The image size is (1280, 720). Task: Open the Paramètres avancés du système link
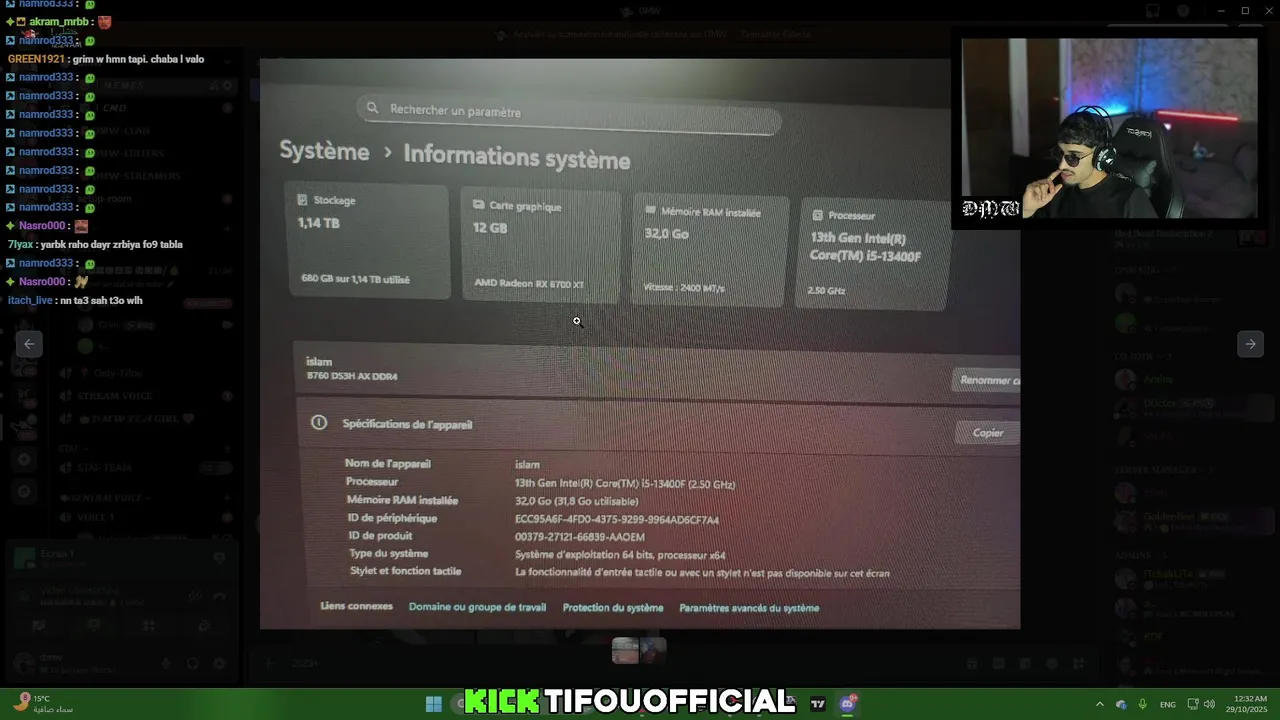pos(749,608)
